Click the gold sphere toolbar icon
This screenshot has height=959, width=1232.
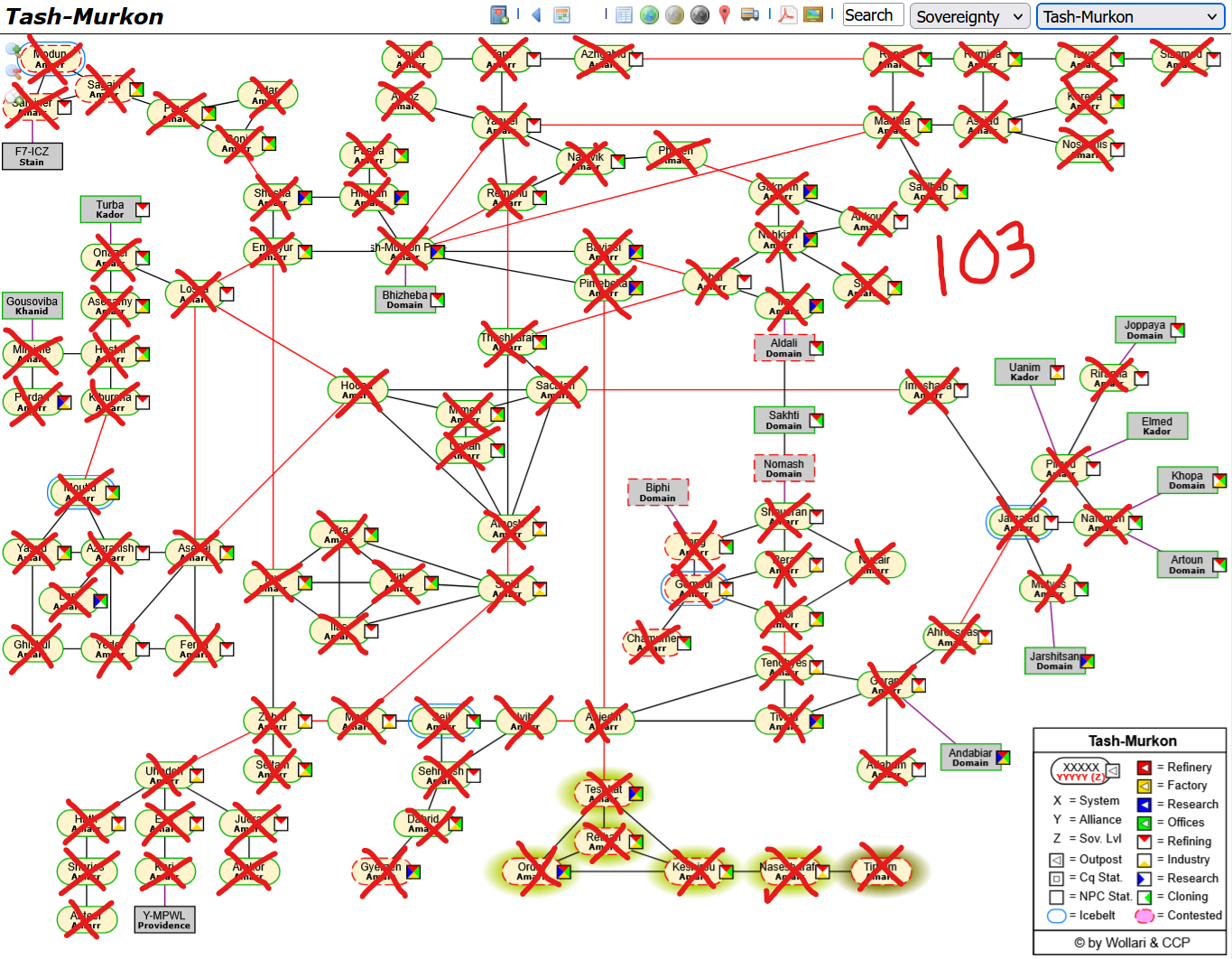tap(674, 14)
